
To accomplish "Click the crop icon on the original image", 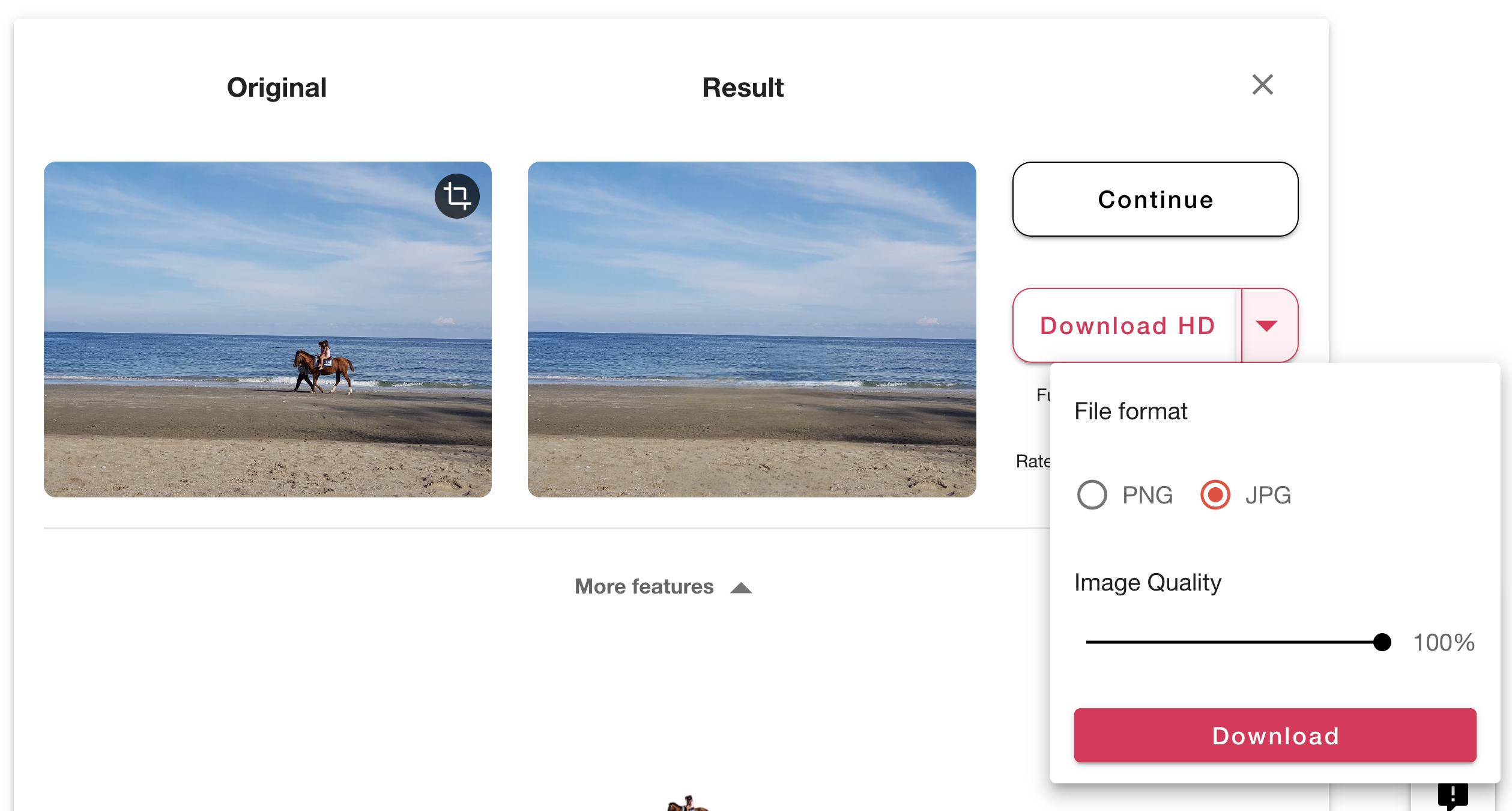I will 457,196.
